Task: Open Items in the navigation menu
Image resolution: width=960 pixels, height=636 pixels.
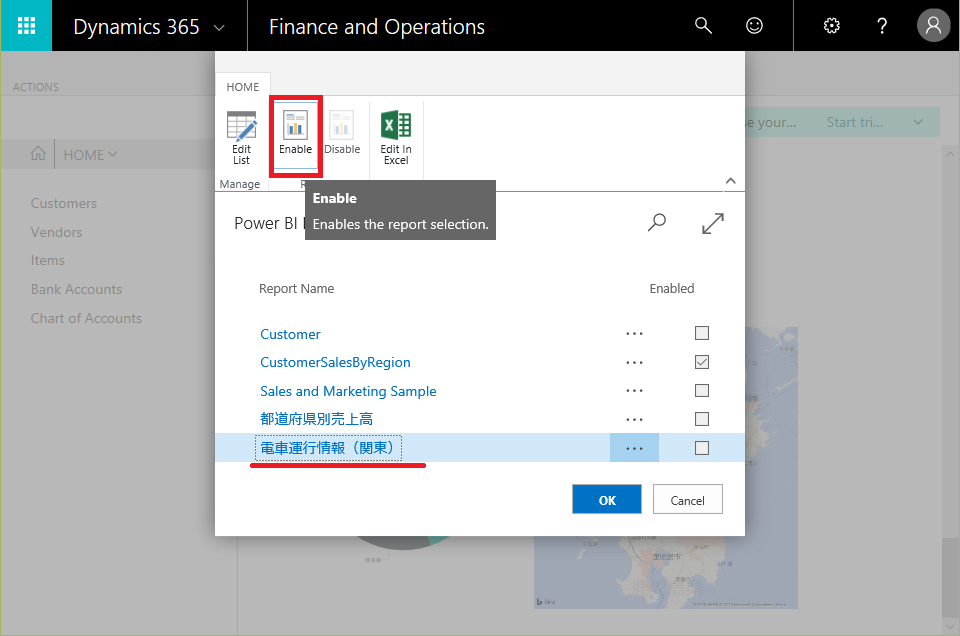Action: click(48, 260)
